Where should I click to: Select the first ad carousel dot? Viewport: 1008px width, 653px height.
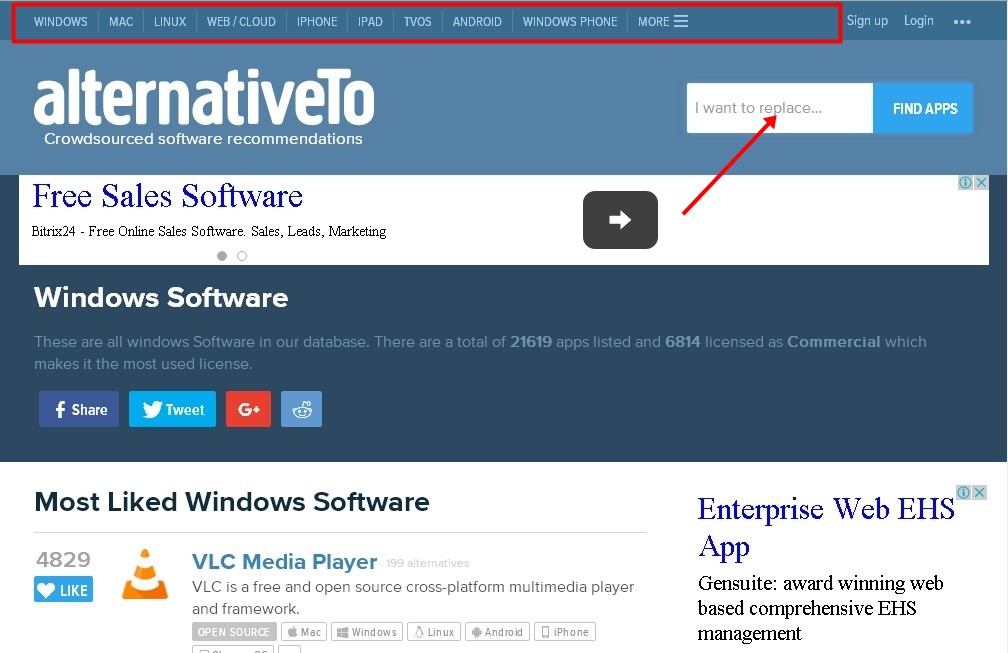222,256
